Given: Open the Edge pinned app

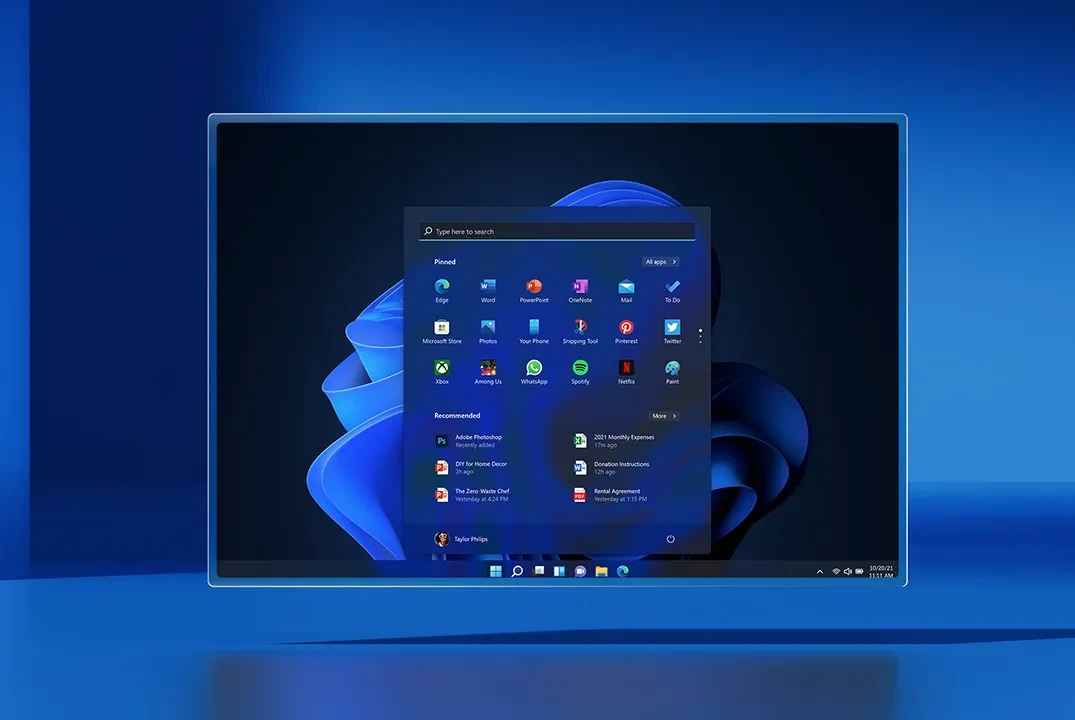Looking at the screenshot, I should (x=442, y=290).
